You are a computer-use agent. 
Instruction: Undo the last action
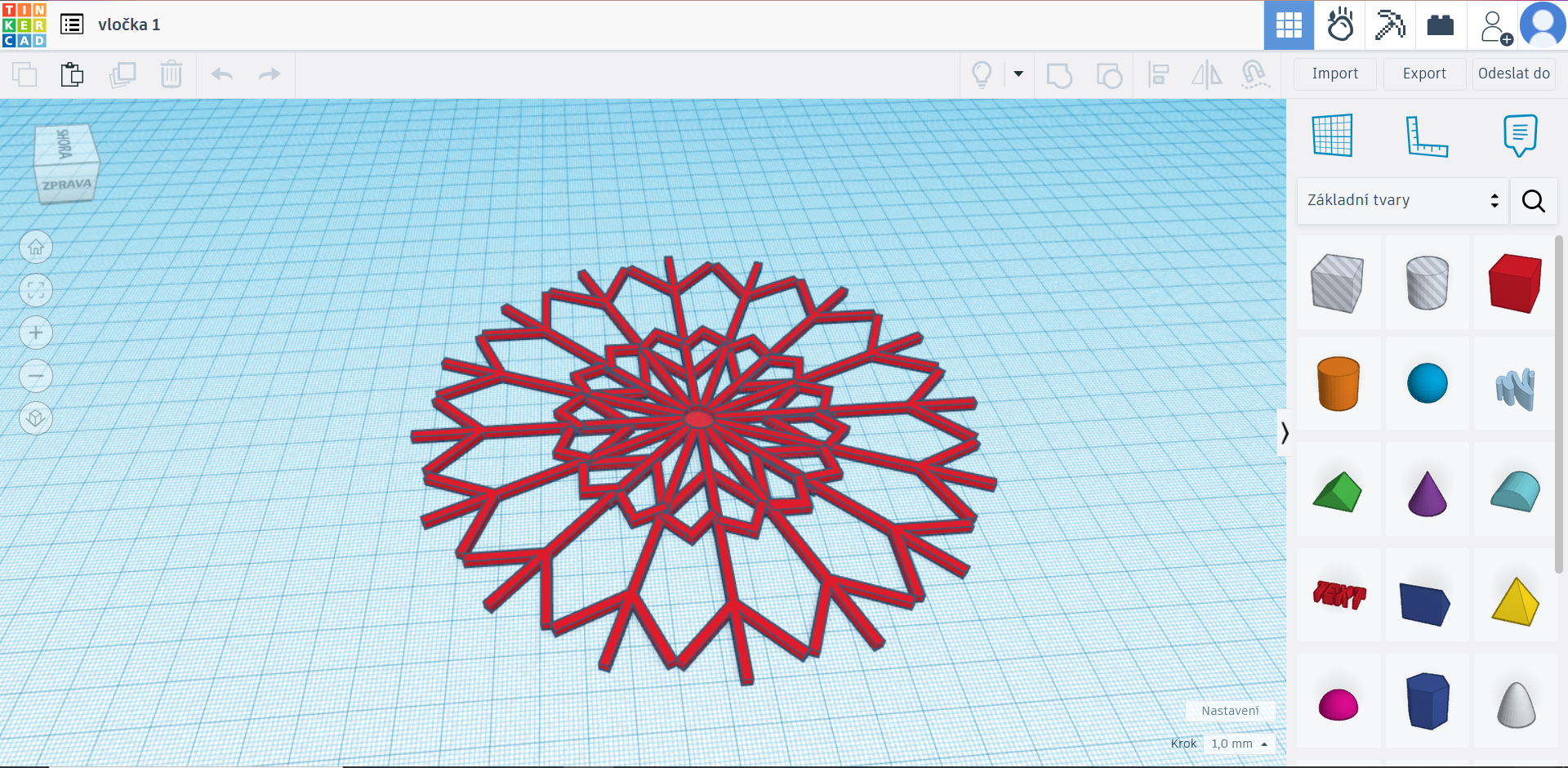pos(222,74)
